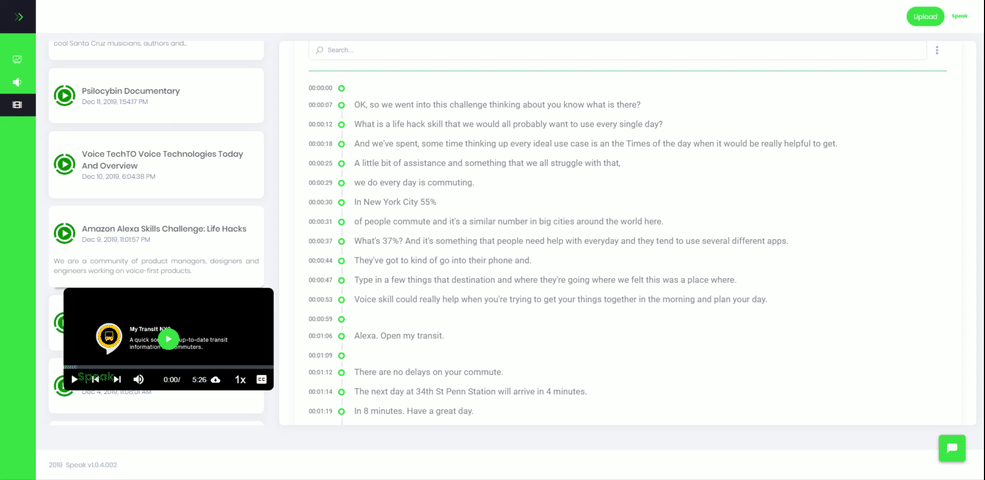Screen dimensions: 985x480
Task: Download media with the cloud download icon
Action: click(215, 379)
